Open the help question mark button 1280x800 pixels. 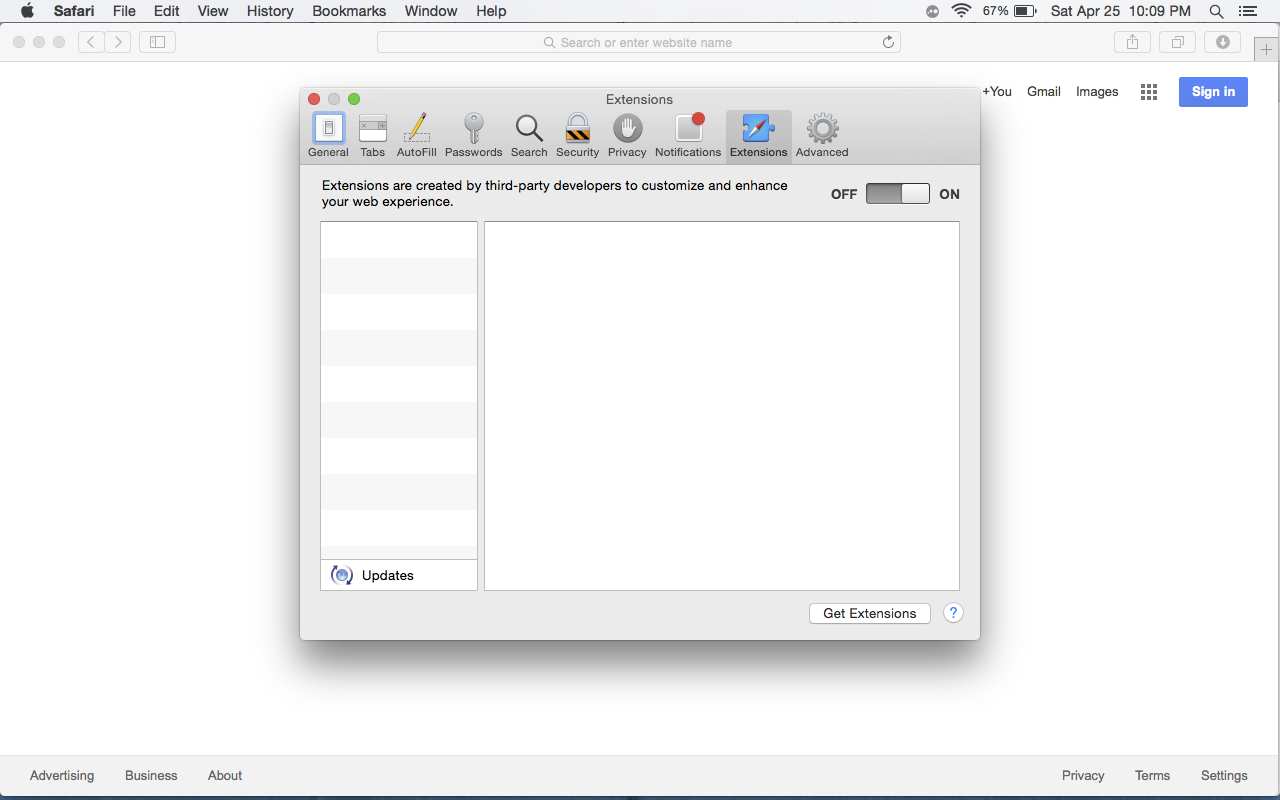point(953,613)
